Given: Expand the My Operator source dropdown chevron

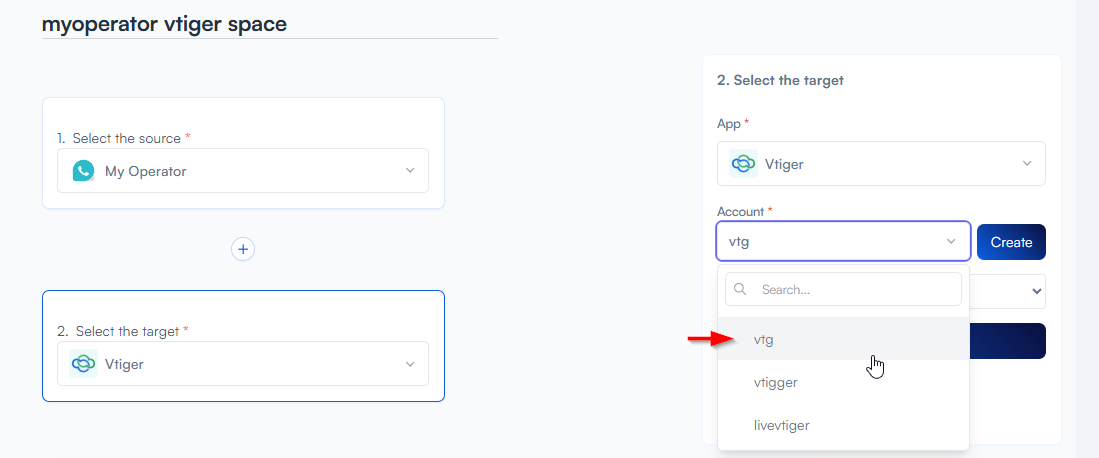Looking at the screenshot, I should (x=410, y=171).
